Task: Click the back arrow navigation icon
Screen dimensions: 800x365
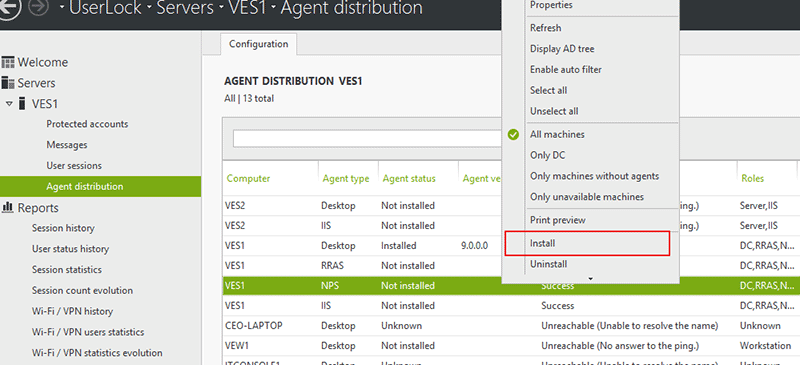Action: pyautogui.click(x=9, y=8)
